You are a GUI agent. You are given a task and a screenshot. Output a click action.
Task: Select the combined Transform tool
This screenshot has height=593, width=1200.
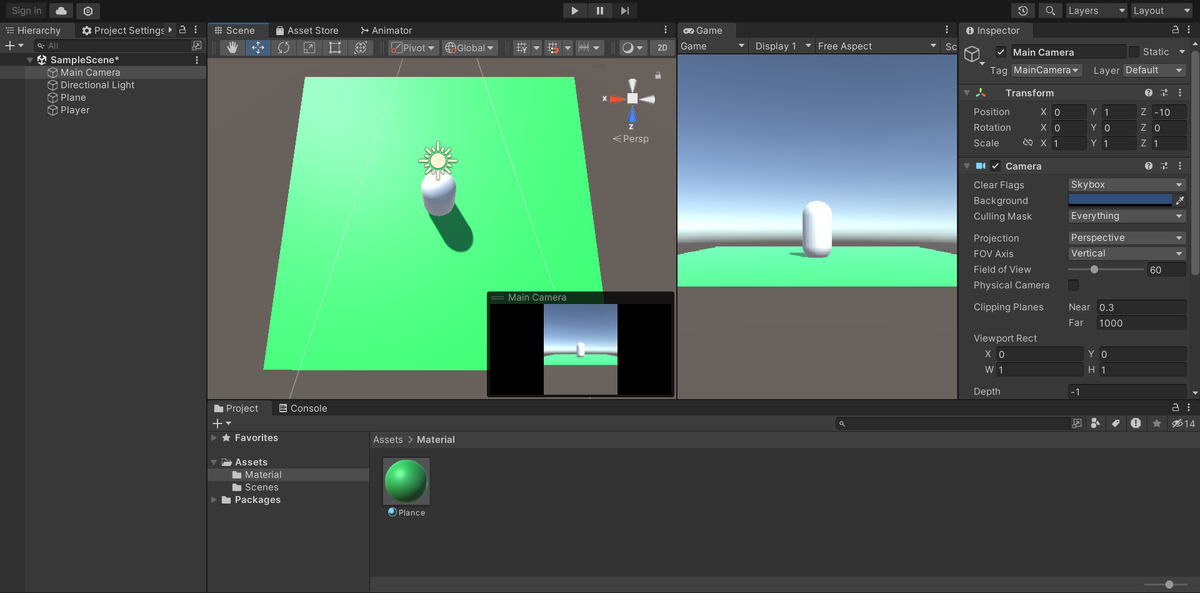(x=361, y=48)
